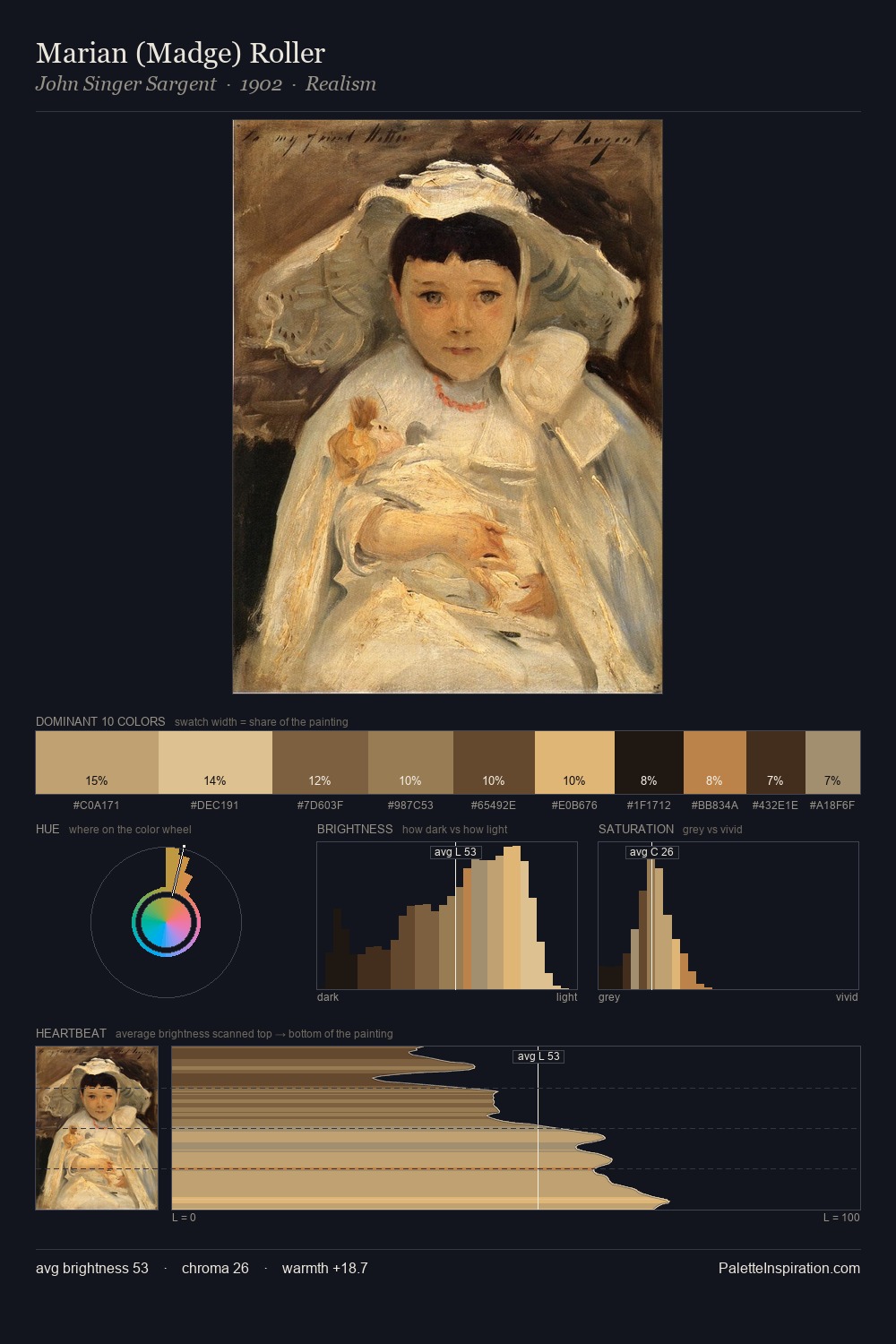
Task: Click the HUE section heading
Action: click(47, 829)
